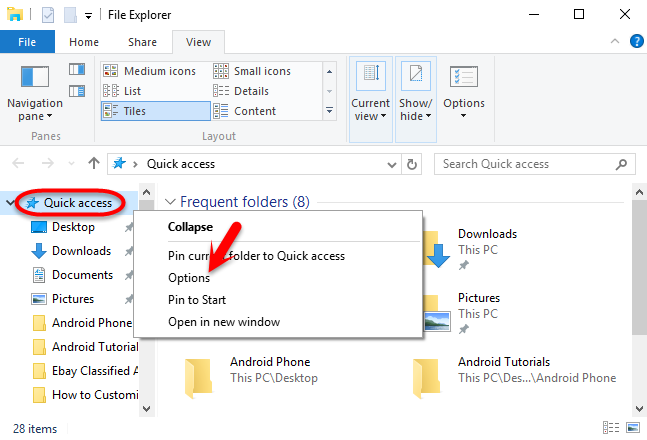Image resolution: width=647 pixels, height=440 pixels.
Task: Choose Pin to Start menu entry
Action: (197, 300)
